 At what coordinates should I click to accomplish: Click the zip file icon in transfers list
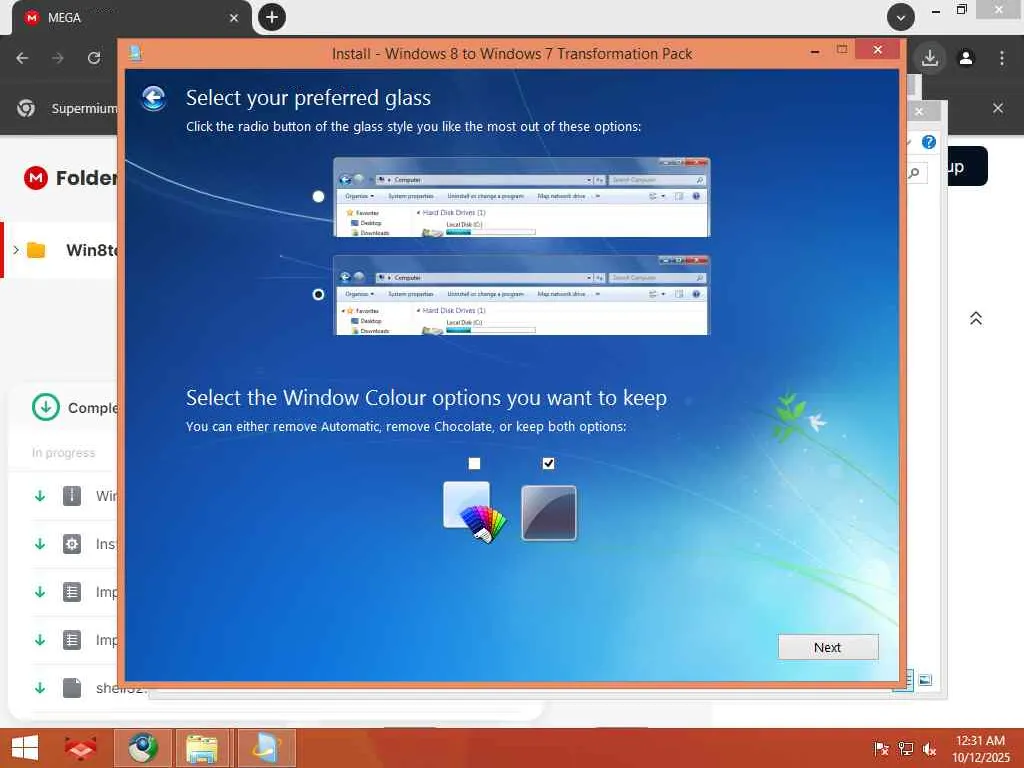(x=72, y=496)
